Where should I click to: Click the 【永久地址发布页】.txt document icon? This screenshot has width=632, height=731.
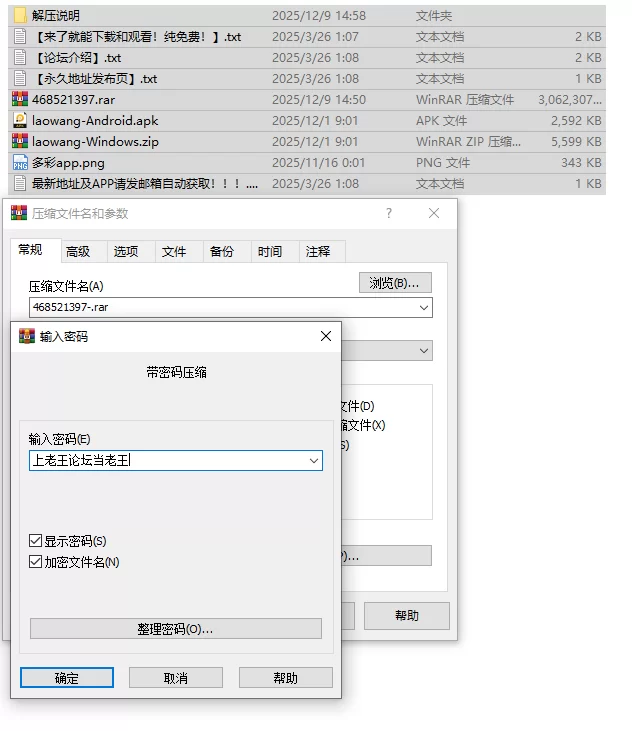[x=20, y=78]
